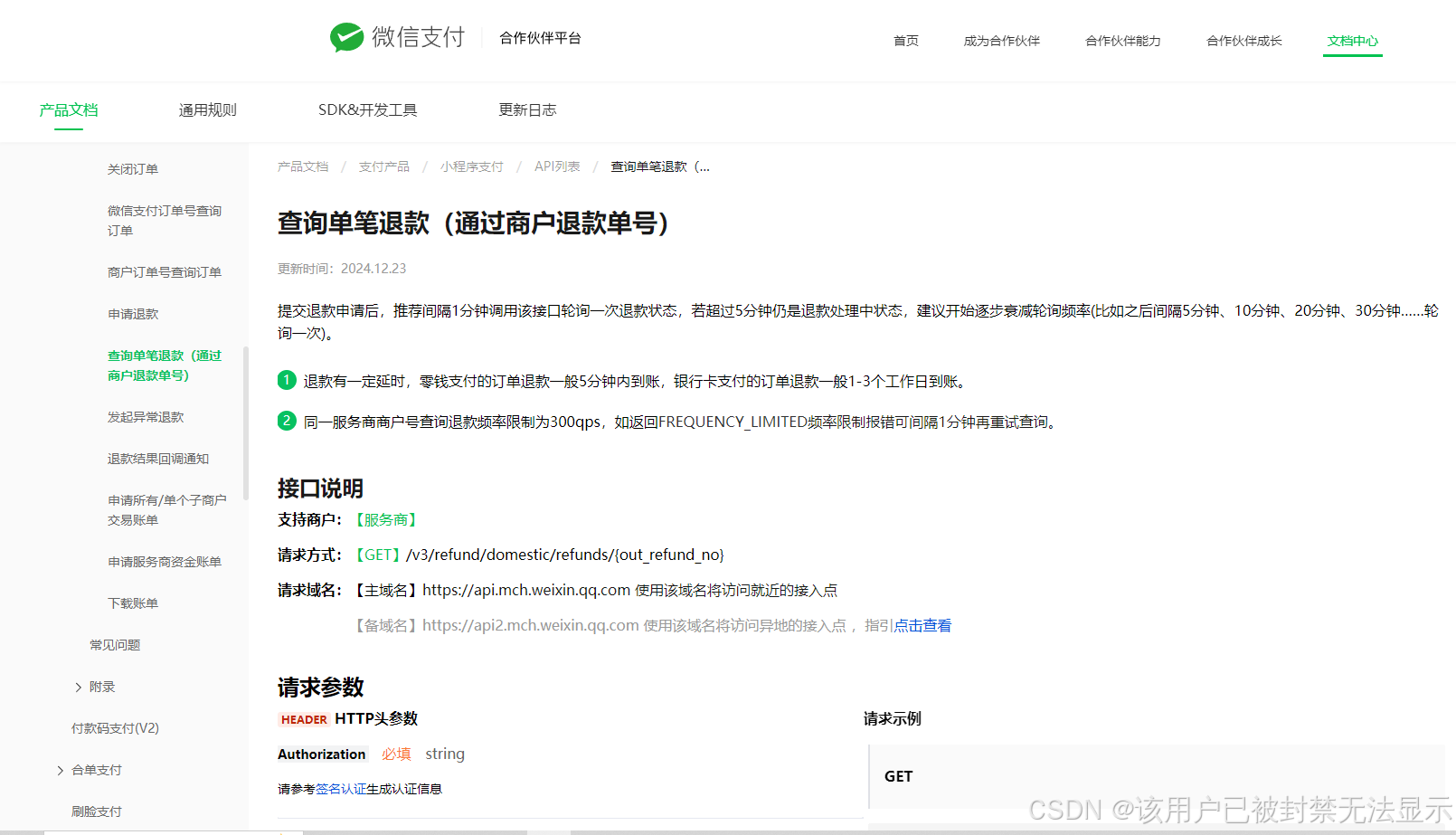Open 常见问题 sidebar item
This screenshot has width=1456, height=835.
click(x=115, y=645)
